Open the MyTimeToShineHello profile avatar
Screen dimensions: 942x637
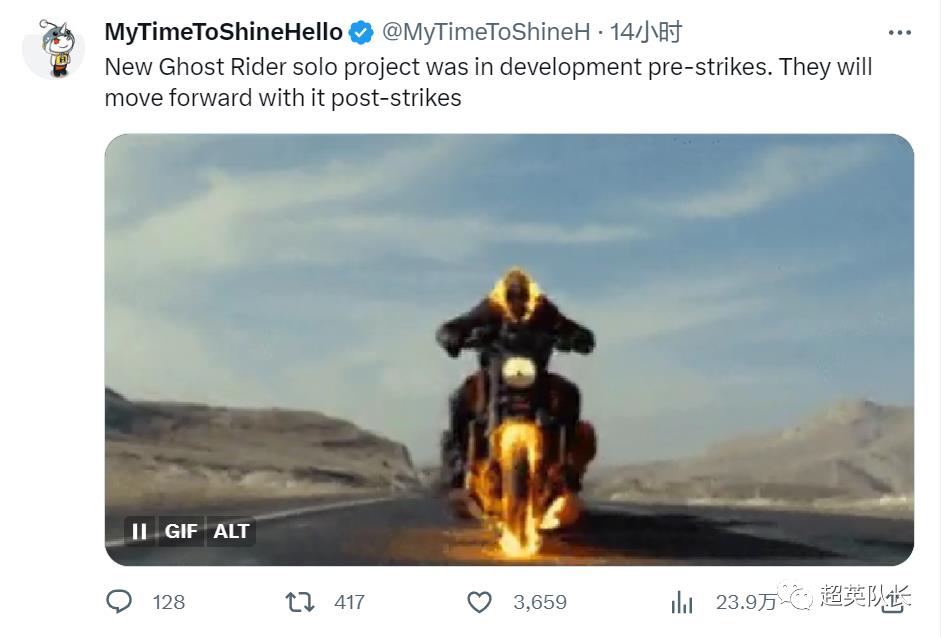(x=53, y=49)
